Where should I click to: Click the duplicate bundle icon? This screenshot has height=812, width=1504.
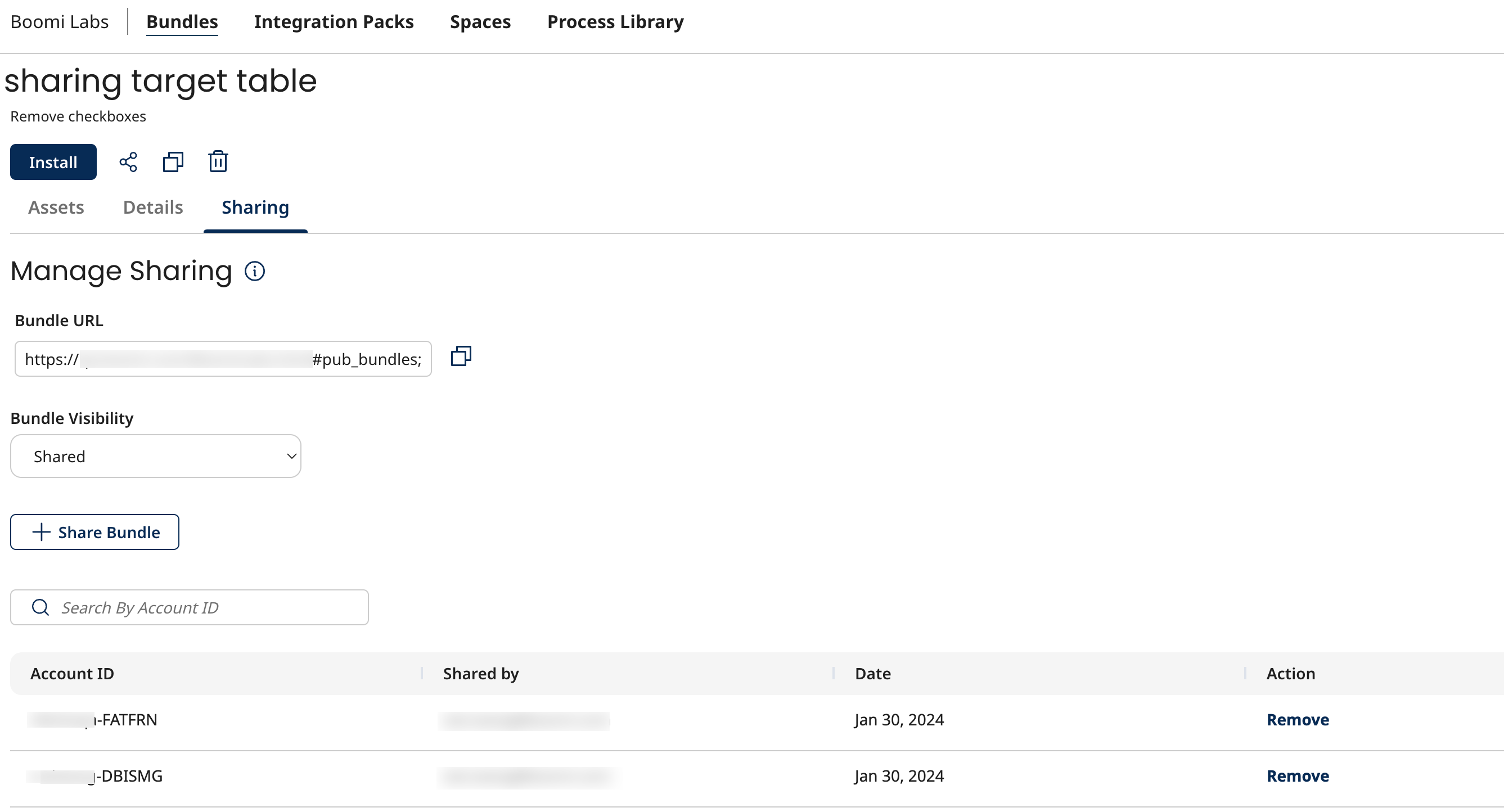(173, 162)
